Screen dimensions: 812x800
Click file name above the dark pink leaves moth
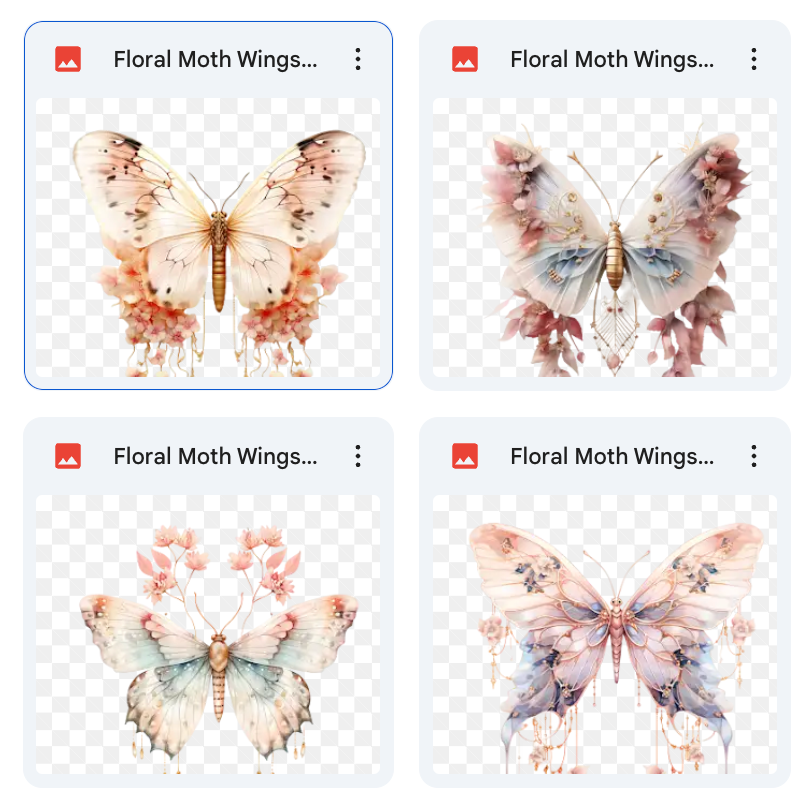pyautogui.click(x=612, y=60)
